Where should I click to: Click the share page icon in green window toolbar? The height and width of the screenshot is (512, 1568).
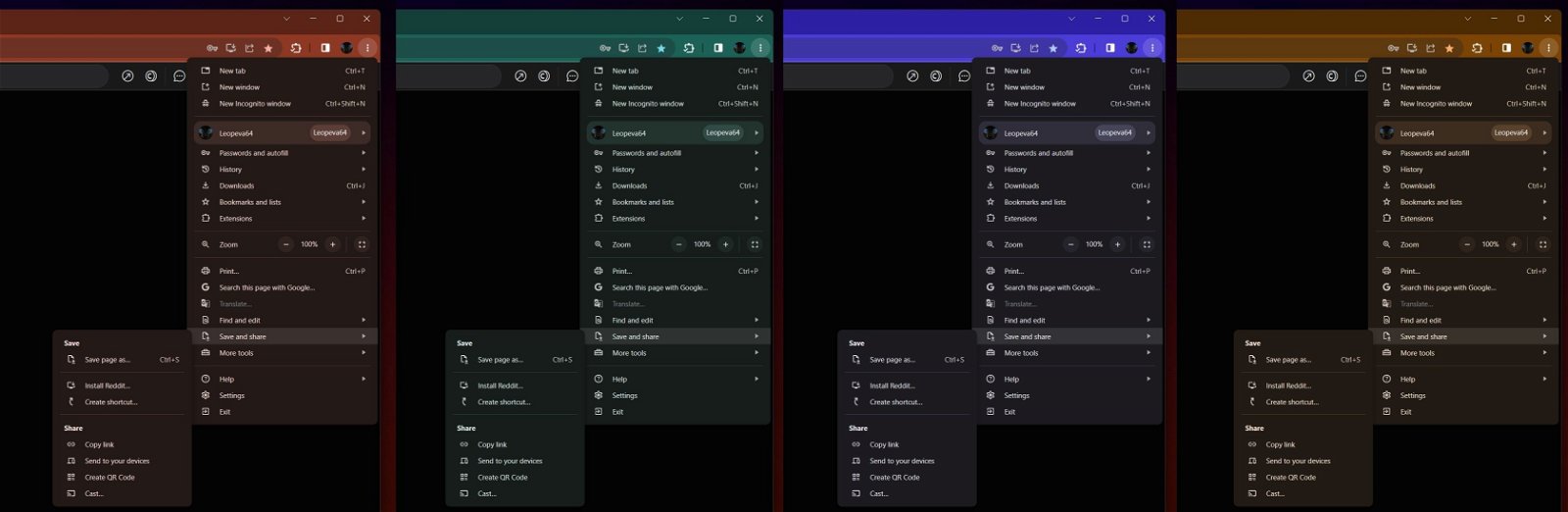[x=642, y=48]
